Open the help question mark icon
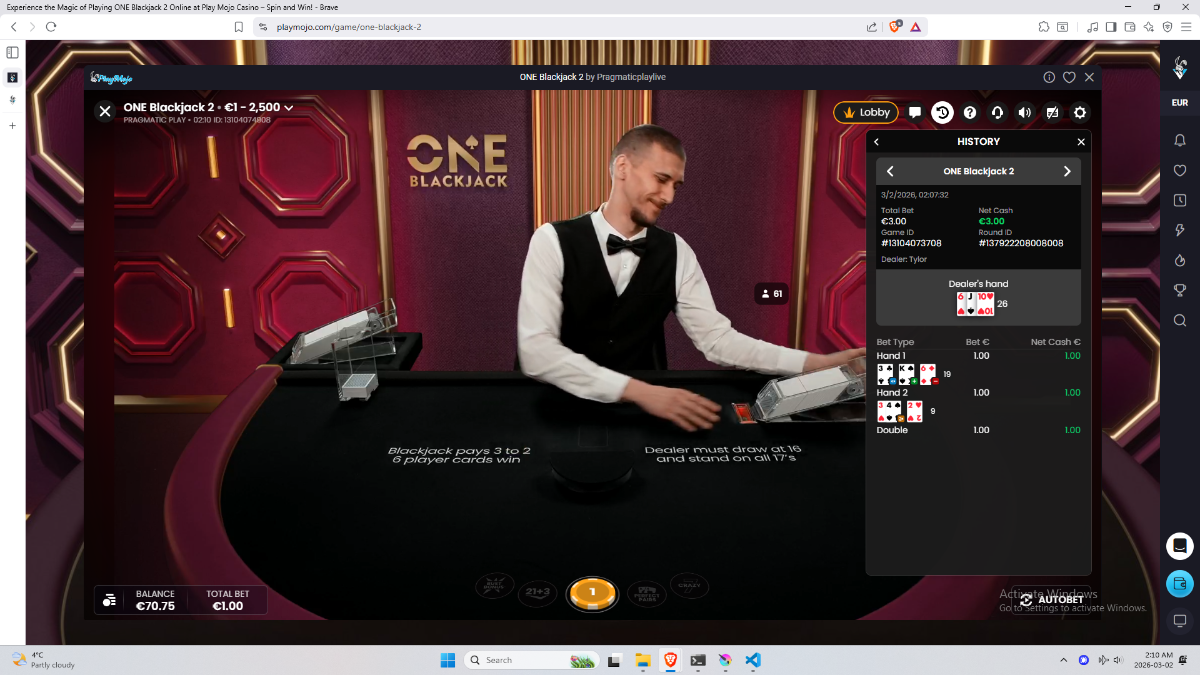This screenshot has height=675, width=1200. point(969,113)
